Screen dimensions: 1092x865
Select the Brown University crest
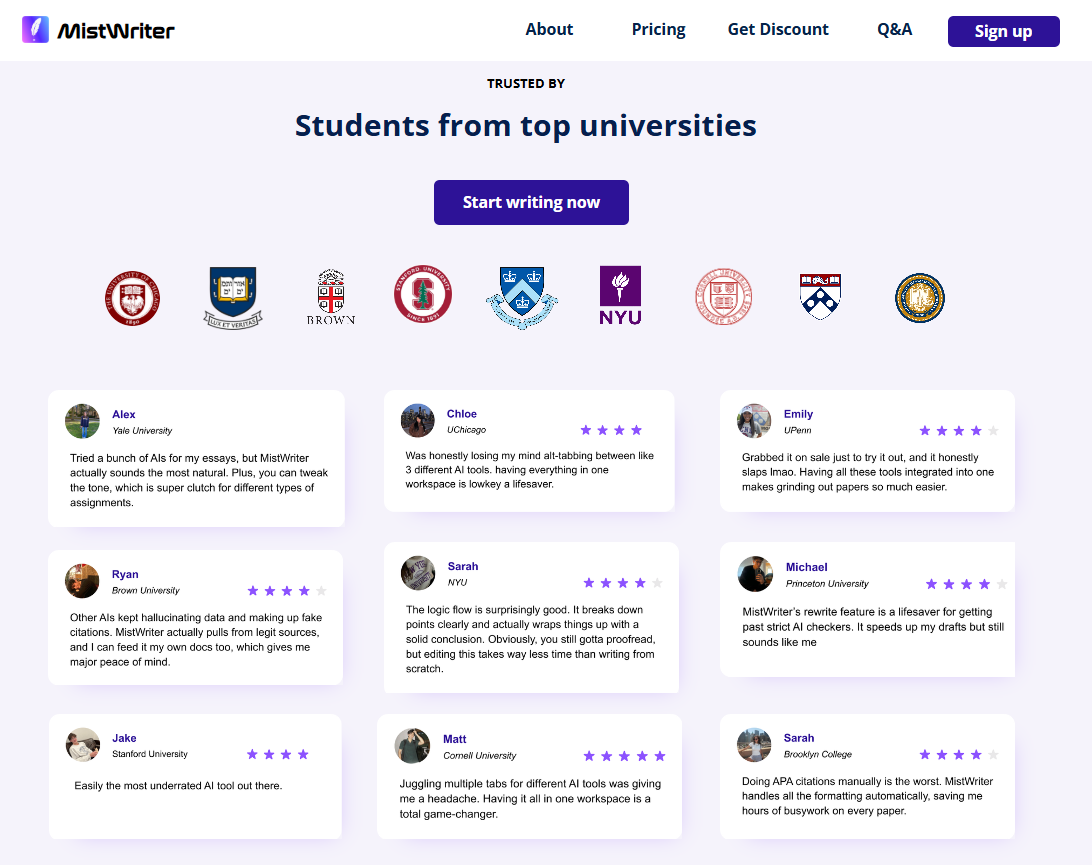(x=331, y=297)
